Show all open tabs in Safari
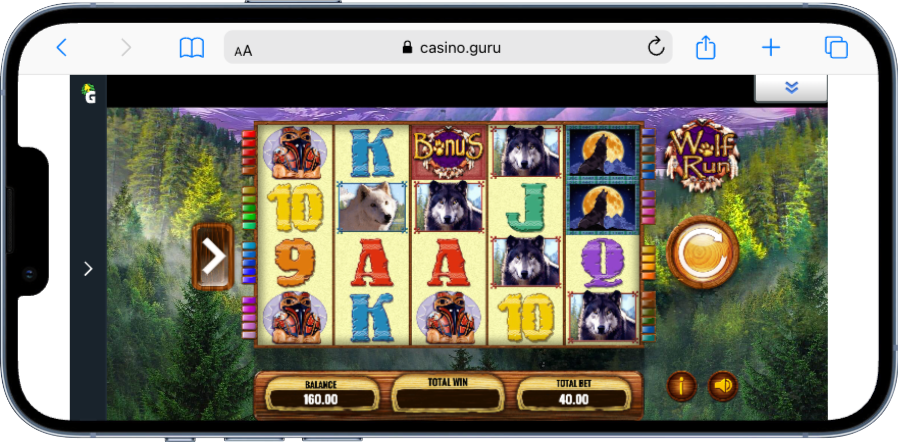 836,48
